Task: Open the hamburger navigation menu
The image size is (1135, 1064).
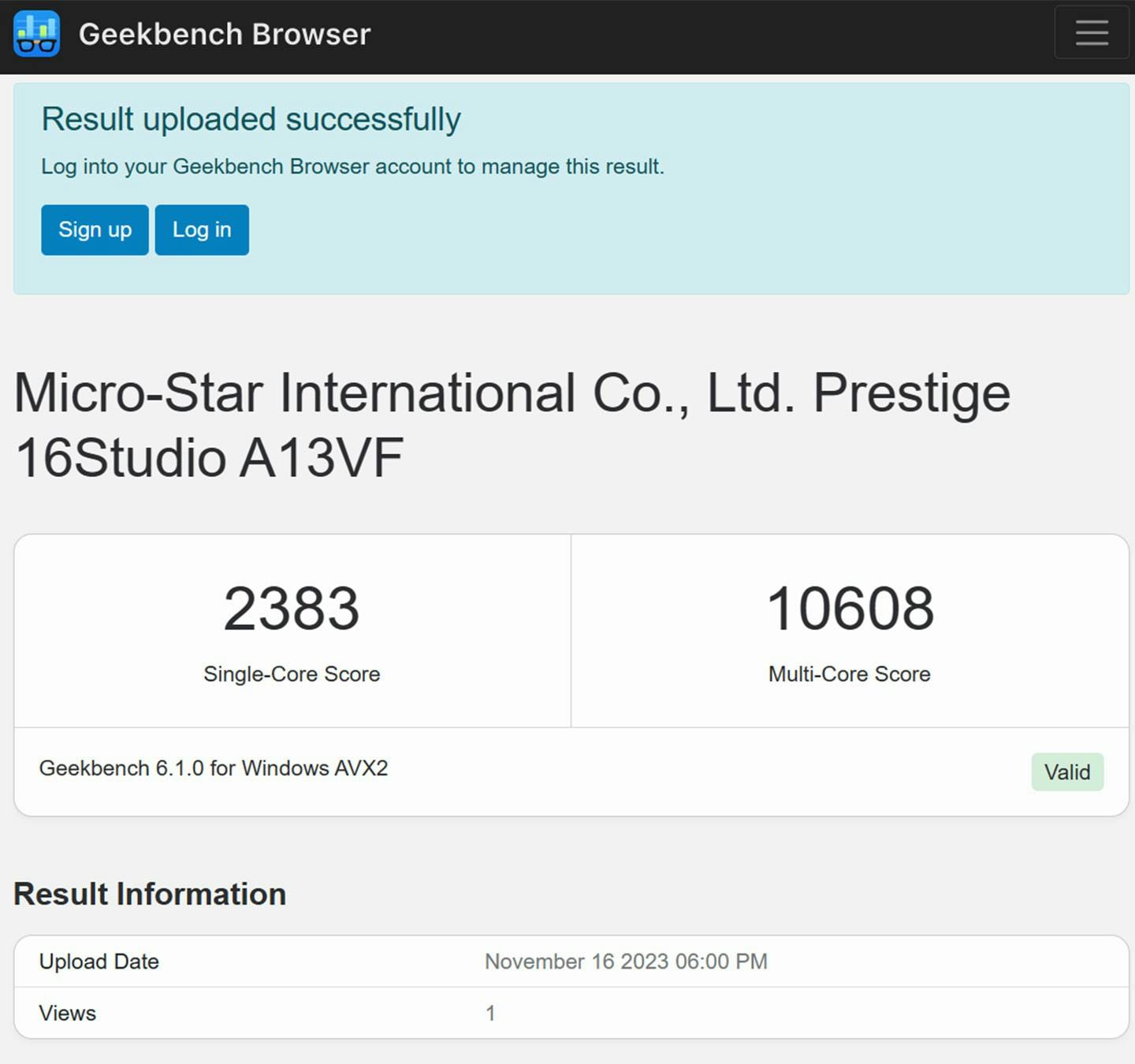Action: [x=1091, y=33]
